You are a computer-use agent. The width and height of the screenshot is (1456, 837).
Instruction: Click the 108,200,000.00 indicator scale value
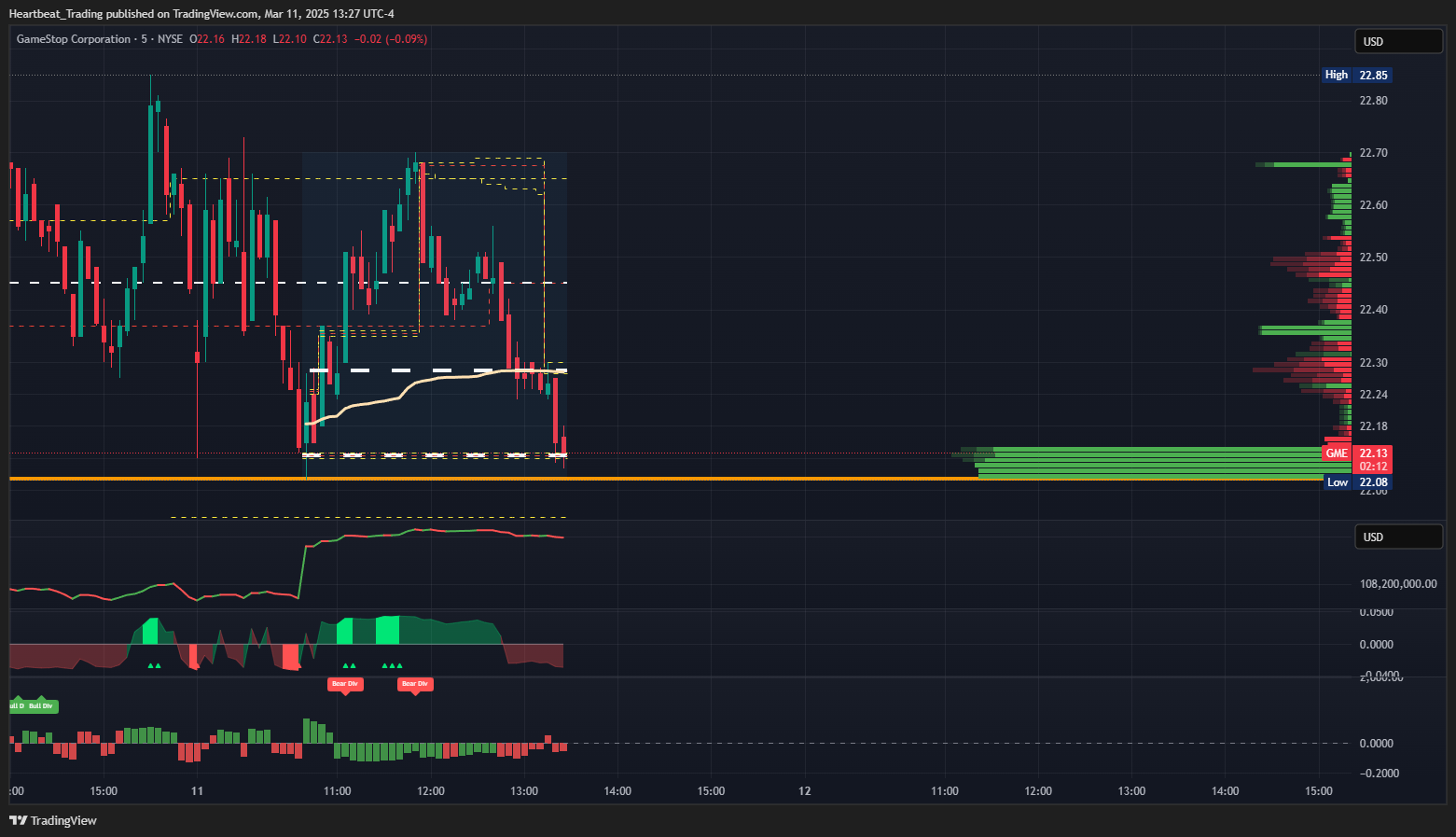[1398, 584]
